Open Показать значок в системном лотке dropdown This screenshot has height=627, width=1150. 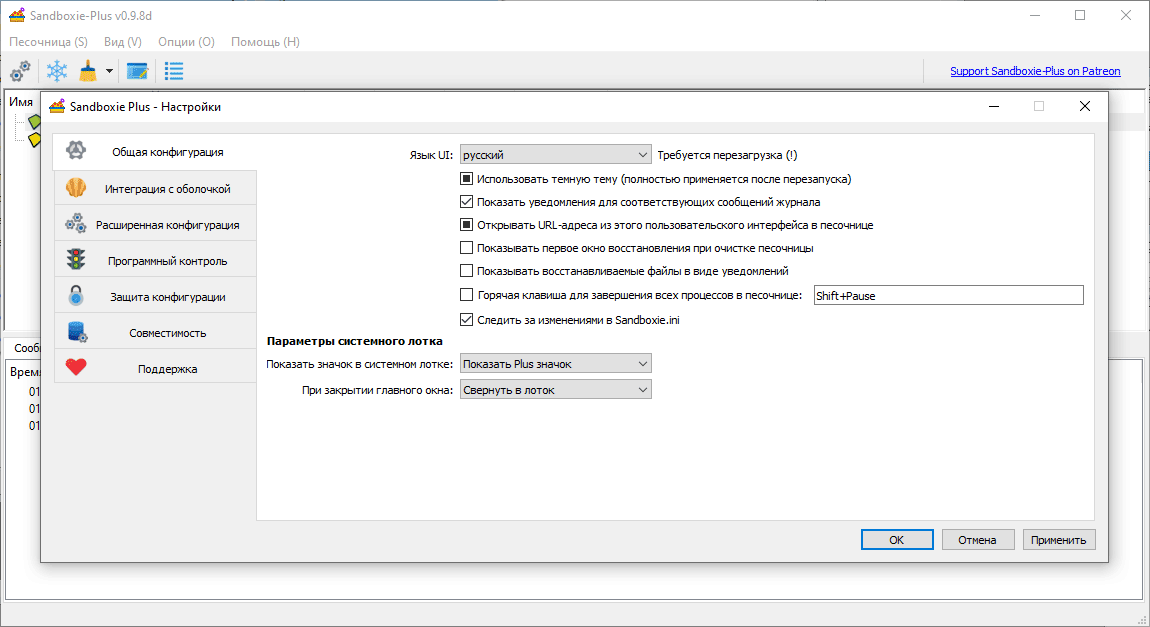(555, 364)
